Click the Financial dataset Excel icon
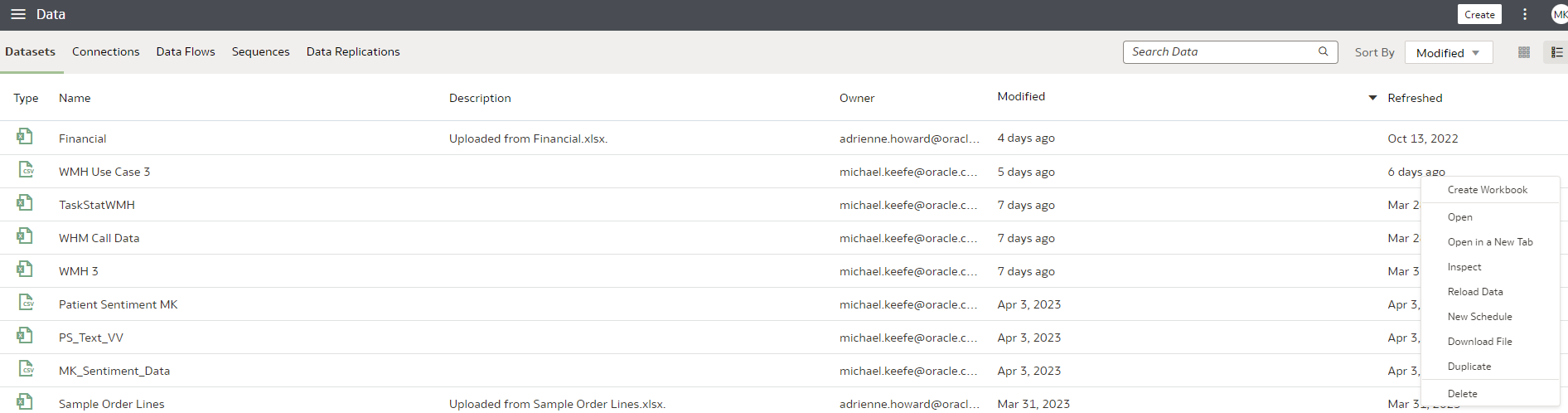Screen dimensions: 1568x413 [x=25, y=137]
